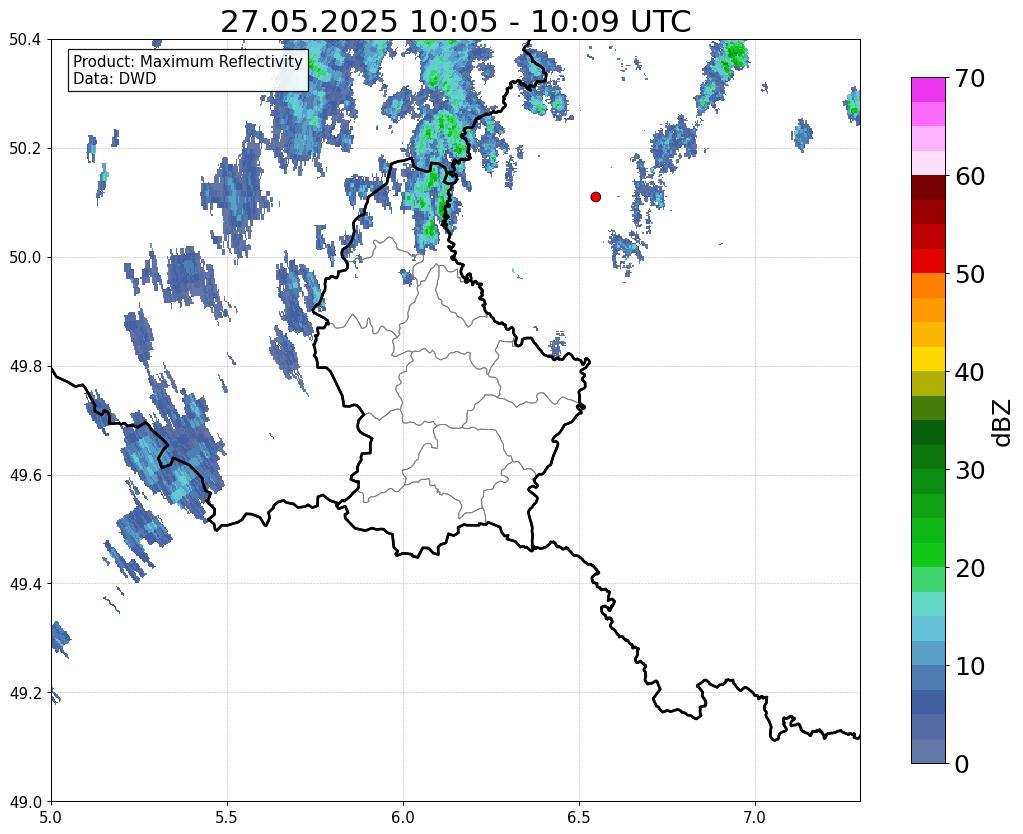Click the 'Product: Maximum Reflectivity' legend text

click(x=188, y=61)
